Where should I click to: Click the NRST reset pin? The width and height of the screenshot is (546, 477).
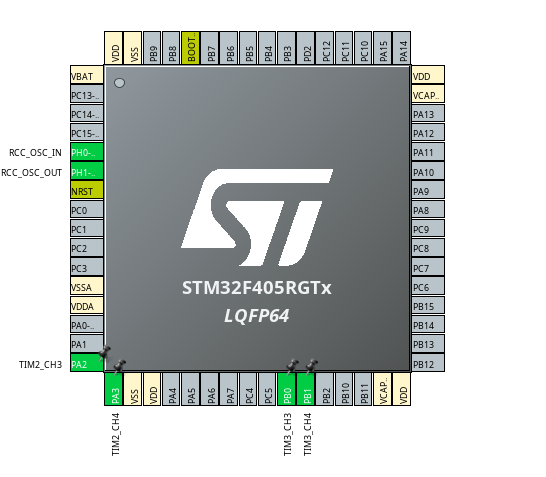[x=87, y=190]
